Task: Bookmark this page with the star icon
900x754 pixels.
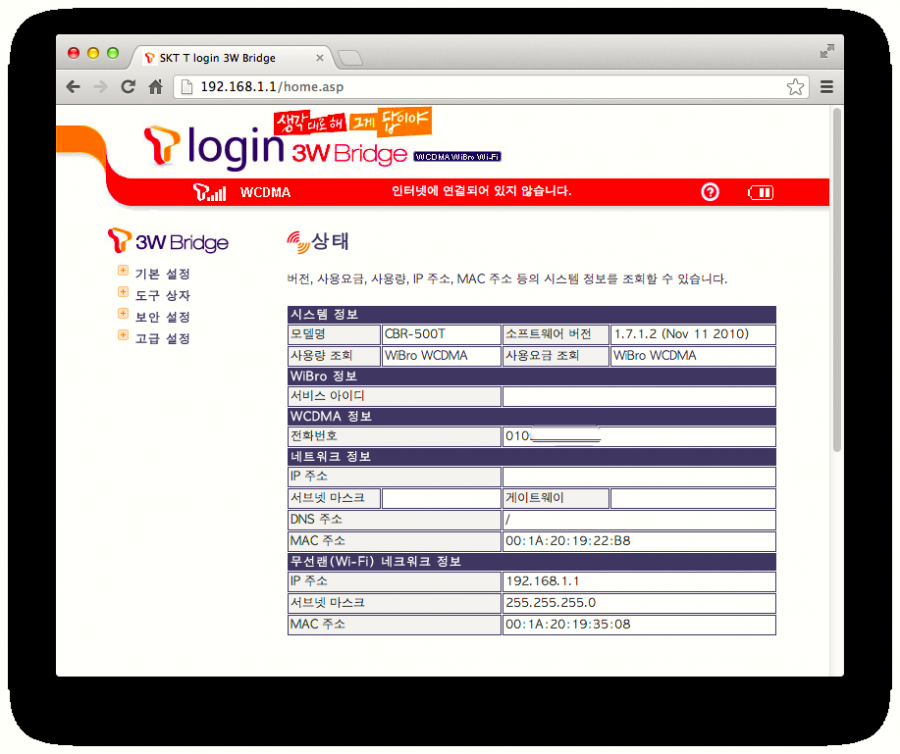Action: click(795, 87)
